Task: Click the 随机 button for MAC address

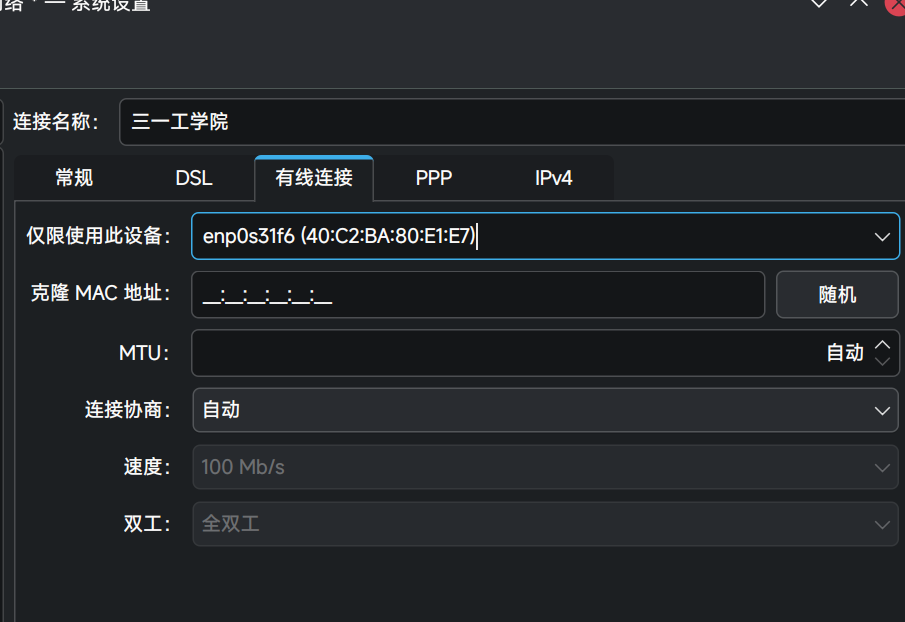Action: pos(837,295)
